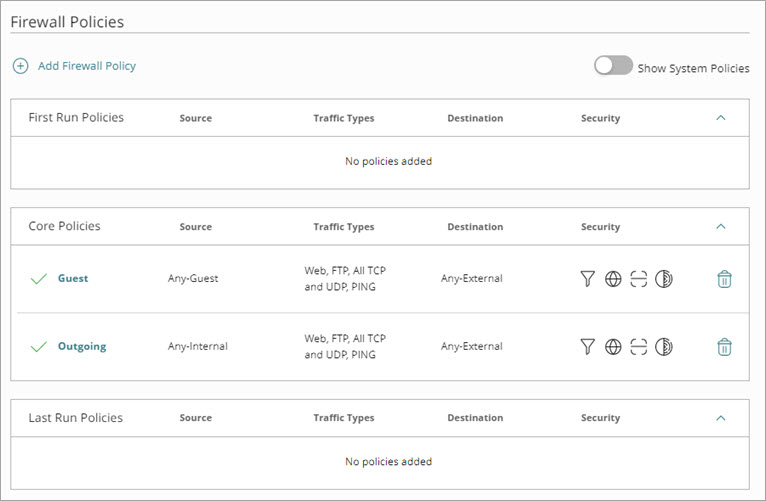The image size is (766, 501).
Task: Click the globe icon in Guest row
Action: coord(613,279)
